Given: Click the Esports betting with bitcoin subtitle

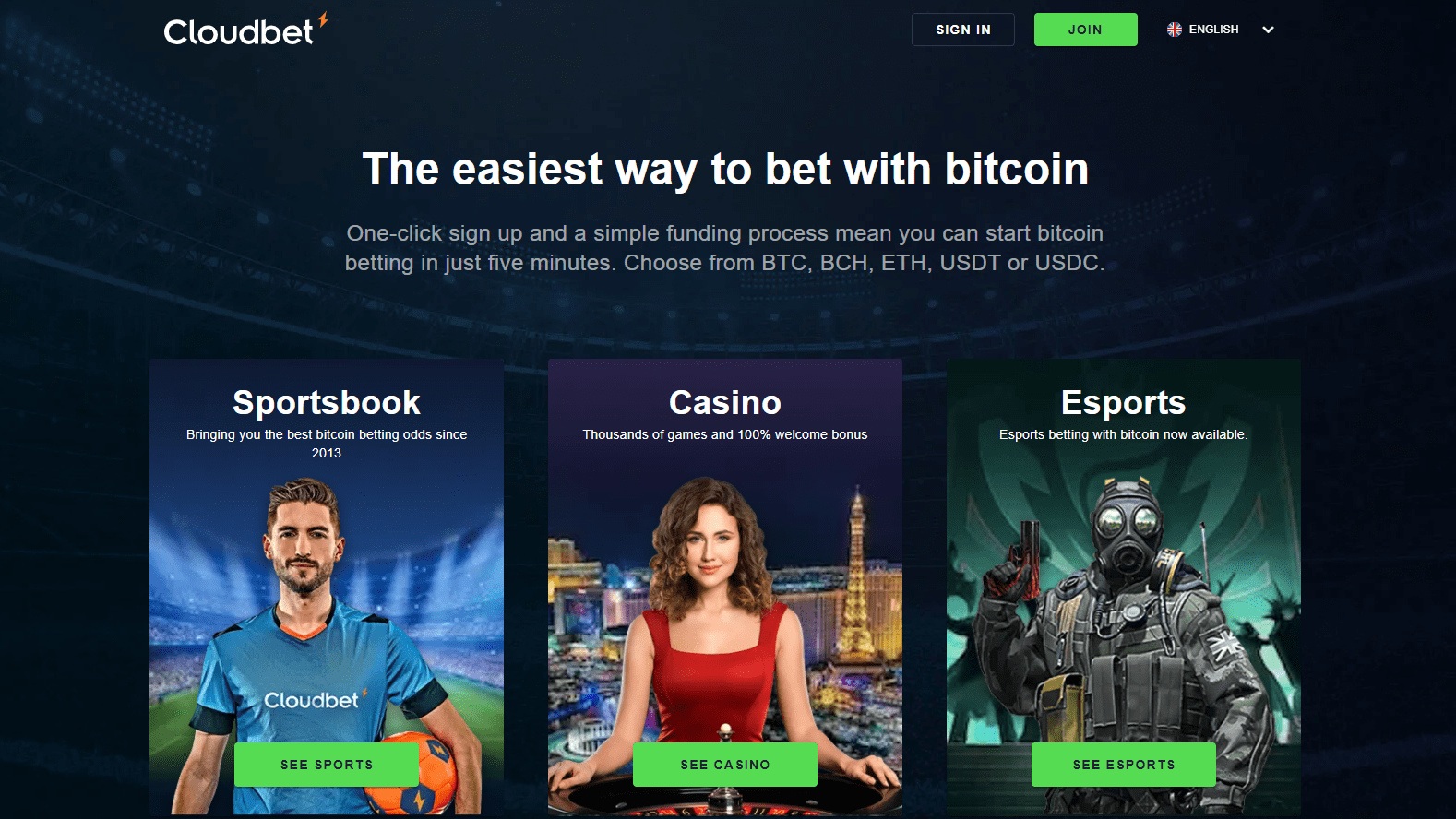Looking at the screenshot, I should (x=1124, y=434).
